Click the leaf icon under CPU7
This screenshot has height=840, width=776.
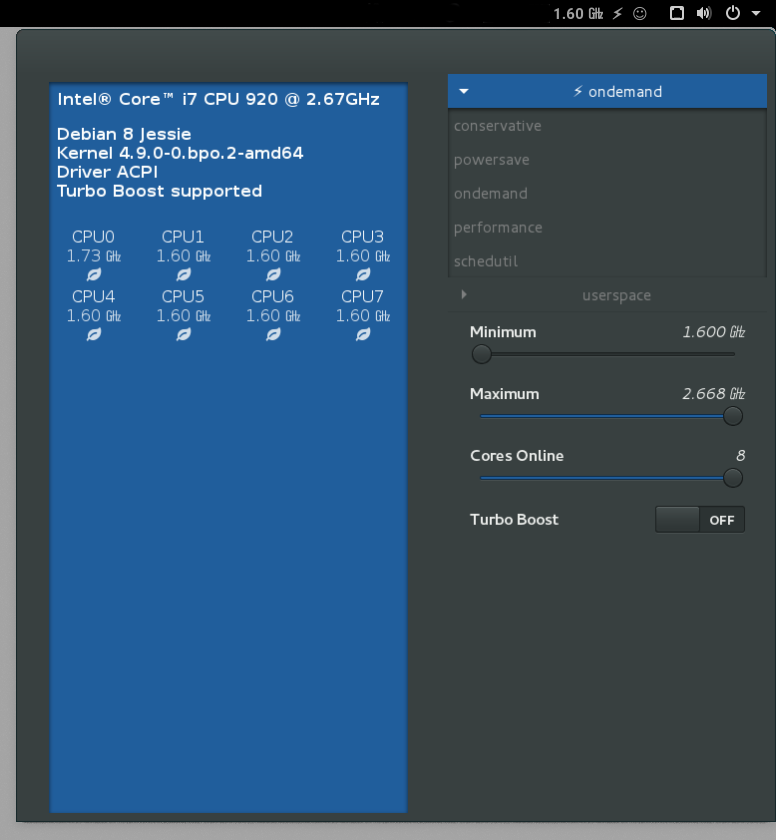click(x=363, y=335)
